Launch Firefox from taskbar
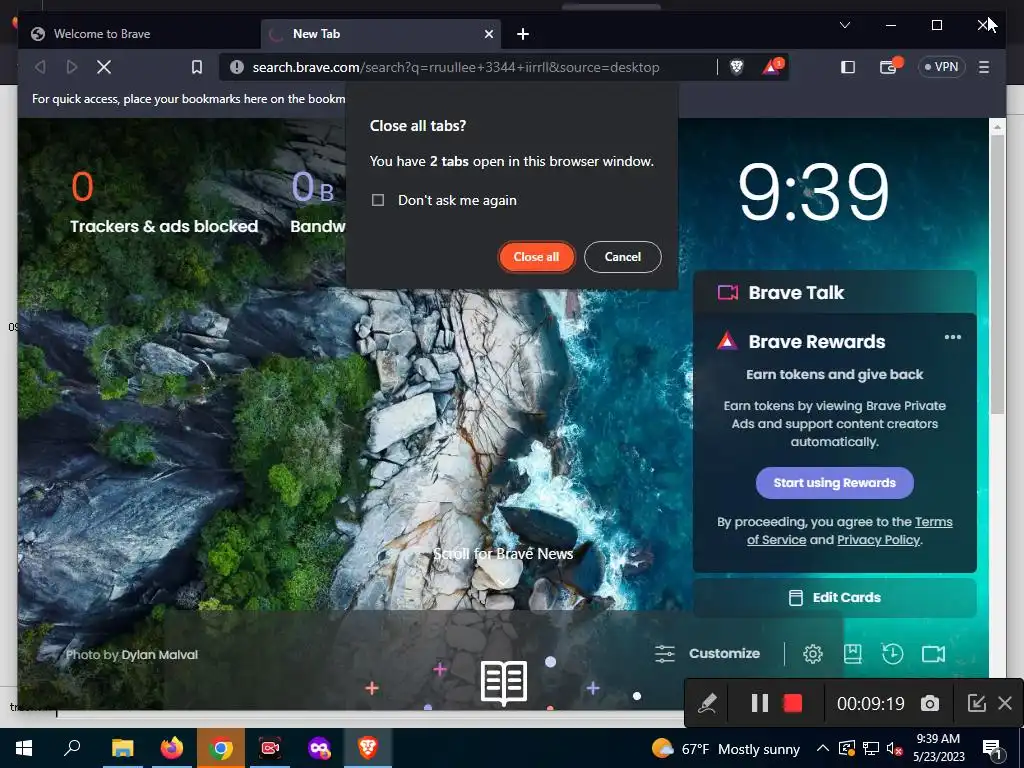The height and width of the screenshot is (768, 1024). (172, 748)
